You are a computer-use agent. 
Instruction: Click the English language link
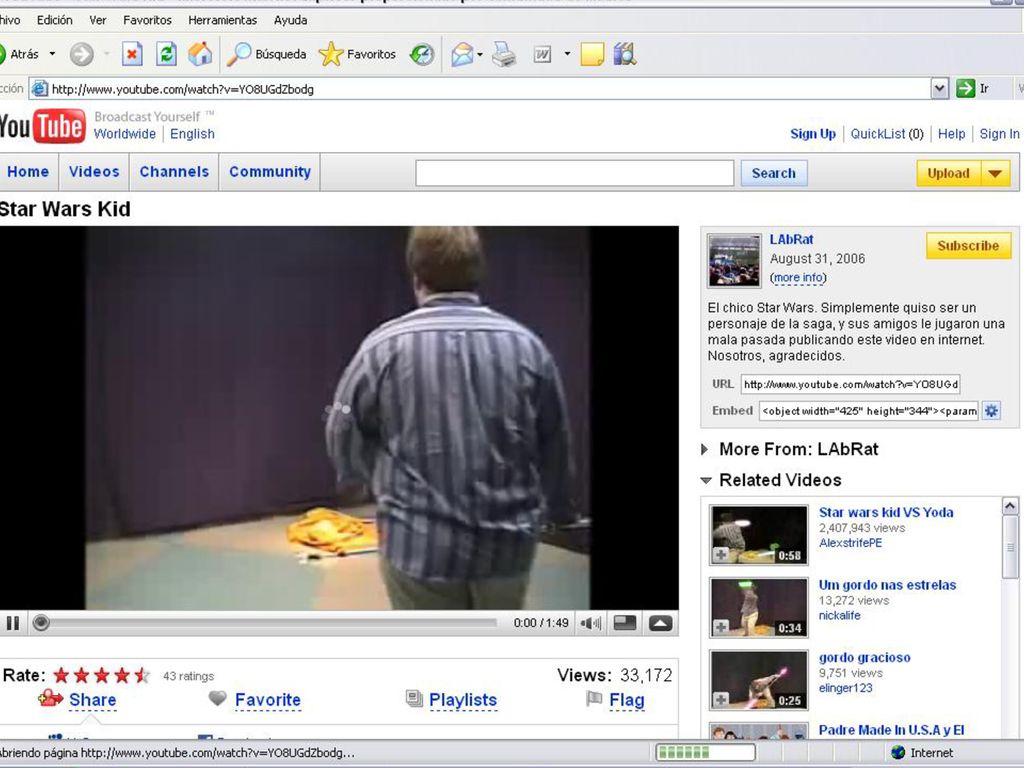click(x=192, y=134)
